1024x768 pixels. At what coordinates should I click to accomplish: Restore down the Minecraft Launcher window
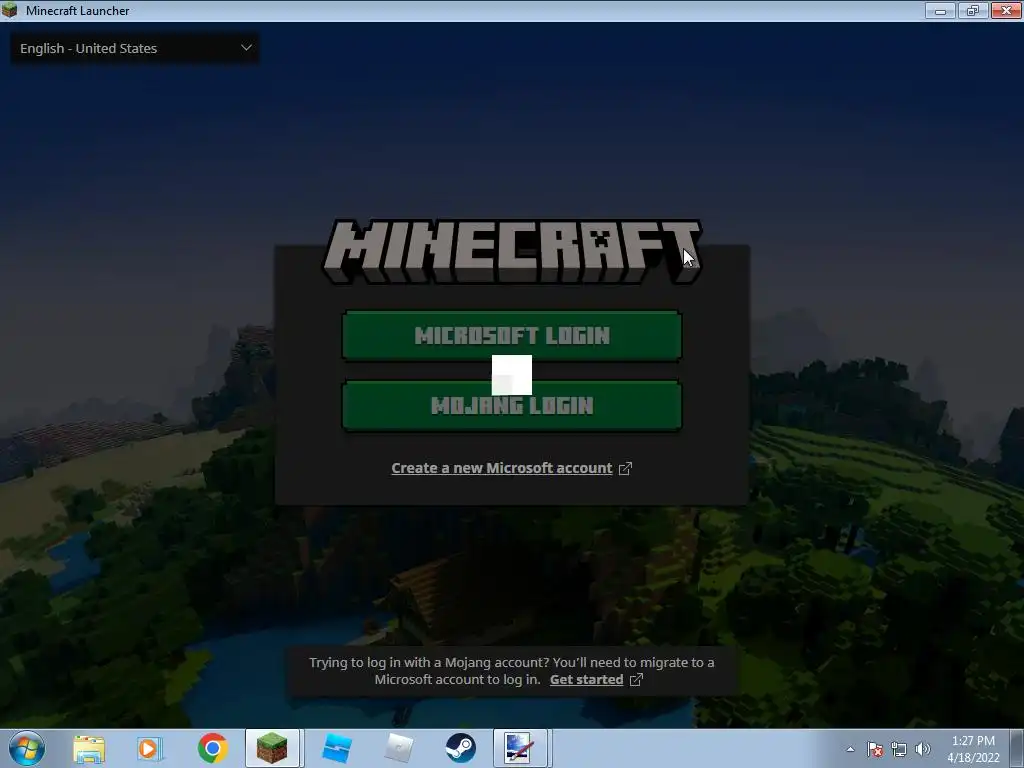973,10
